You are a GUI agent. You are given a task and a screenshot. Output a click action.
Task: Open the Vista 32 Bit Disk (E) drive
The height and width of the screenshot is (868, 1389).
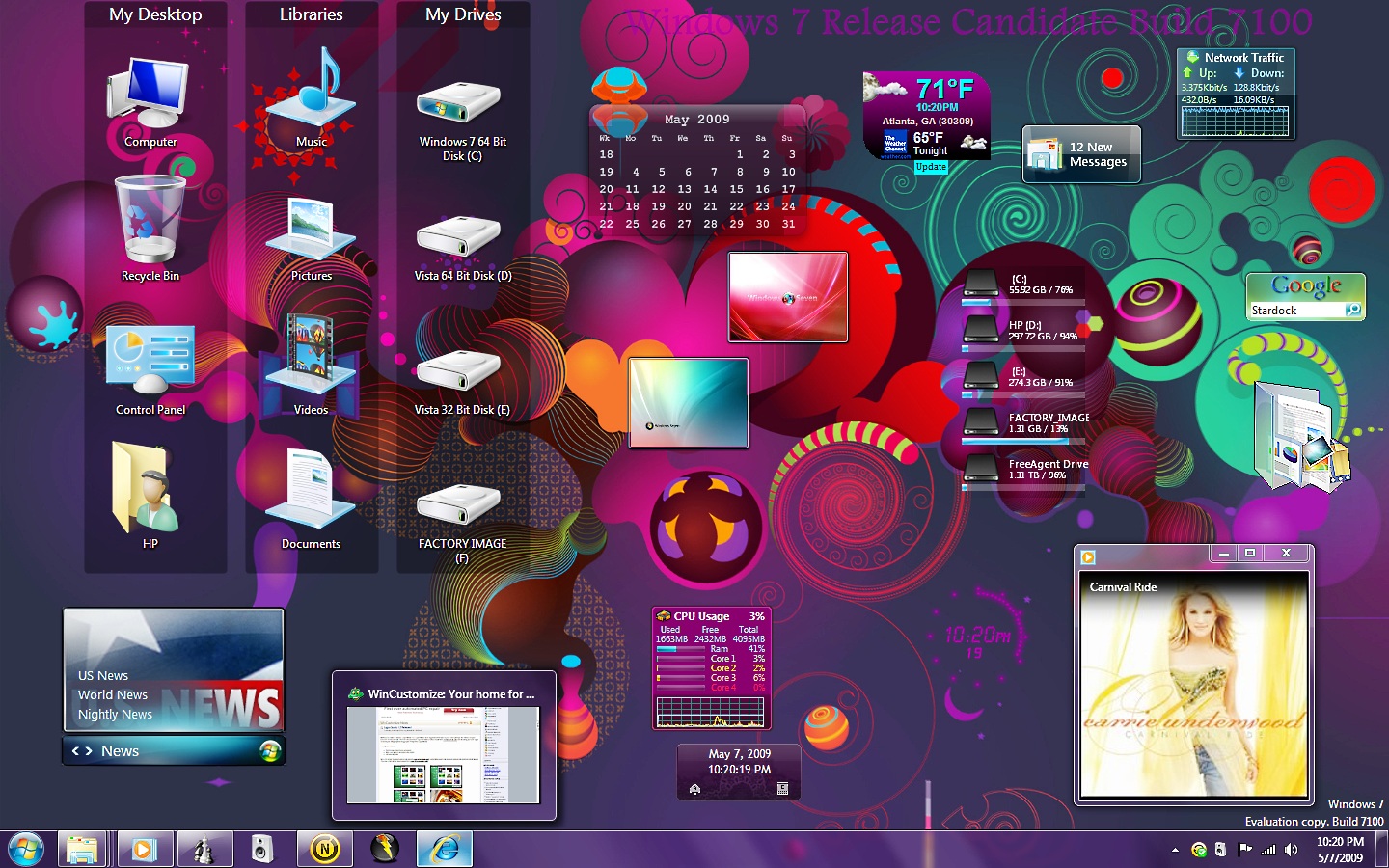(x=462, y=380)
